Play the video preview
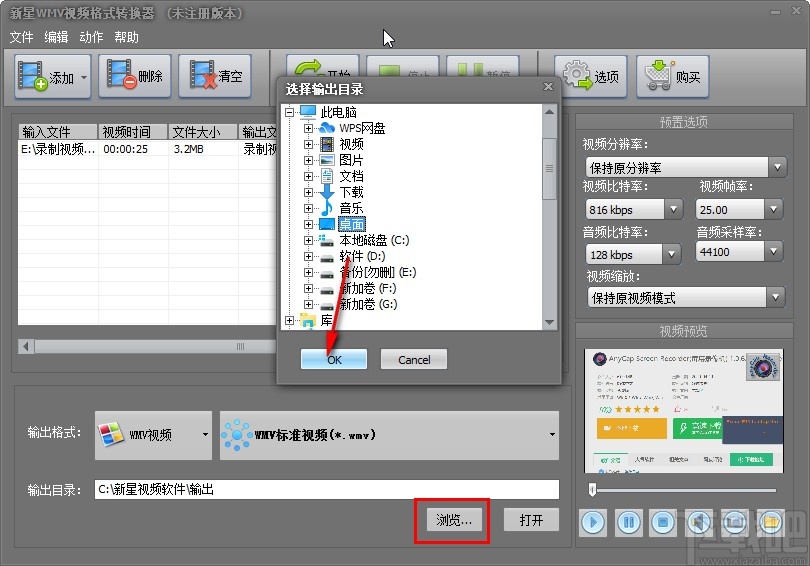 coord(593,523)
